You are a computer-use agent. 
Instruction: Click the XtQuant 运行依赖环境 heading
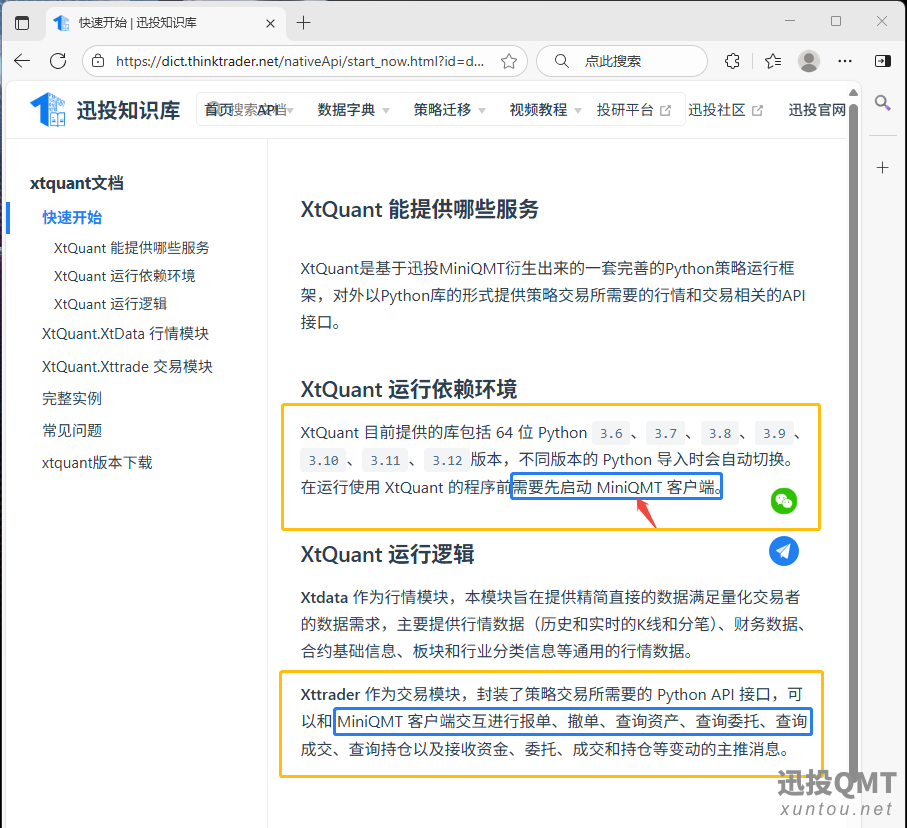click(408, 389)
